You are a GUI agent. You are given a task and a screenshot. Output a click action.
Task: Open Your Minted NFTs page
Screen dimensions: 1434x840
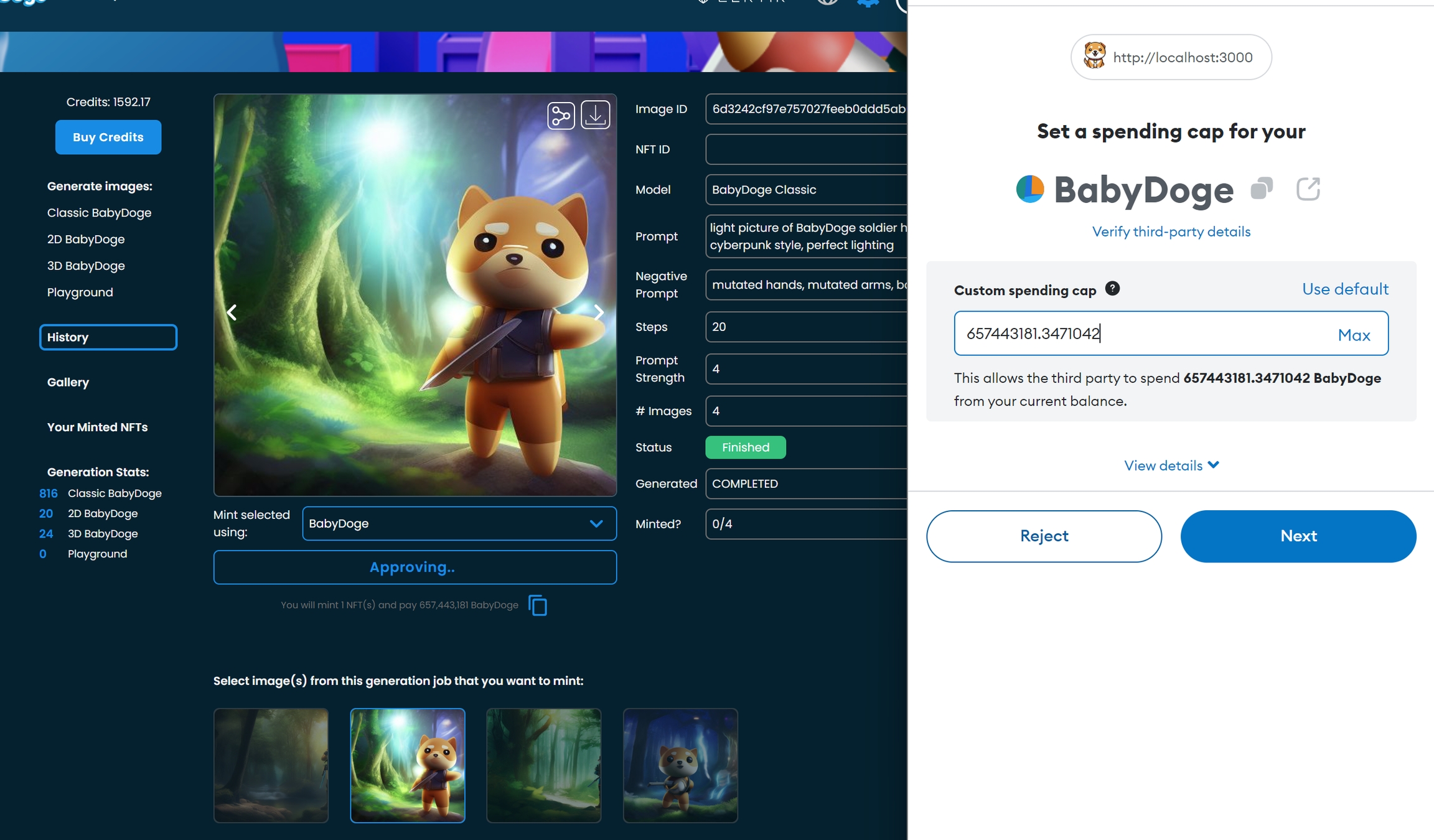pos(97,427)
